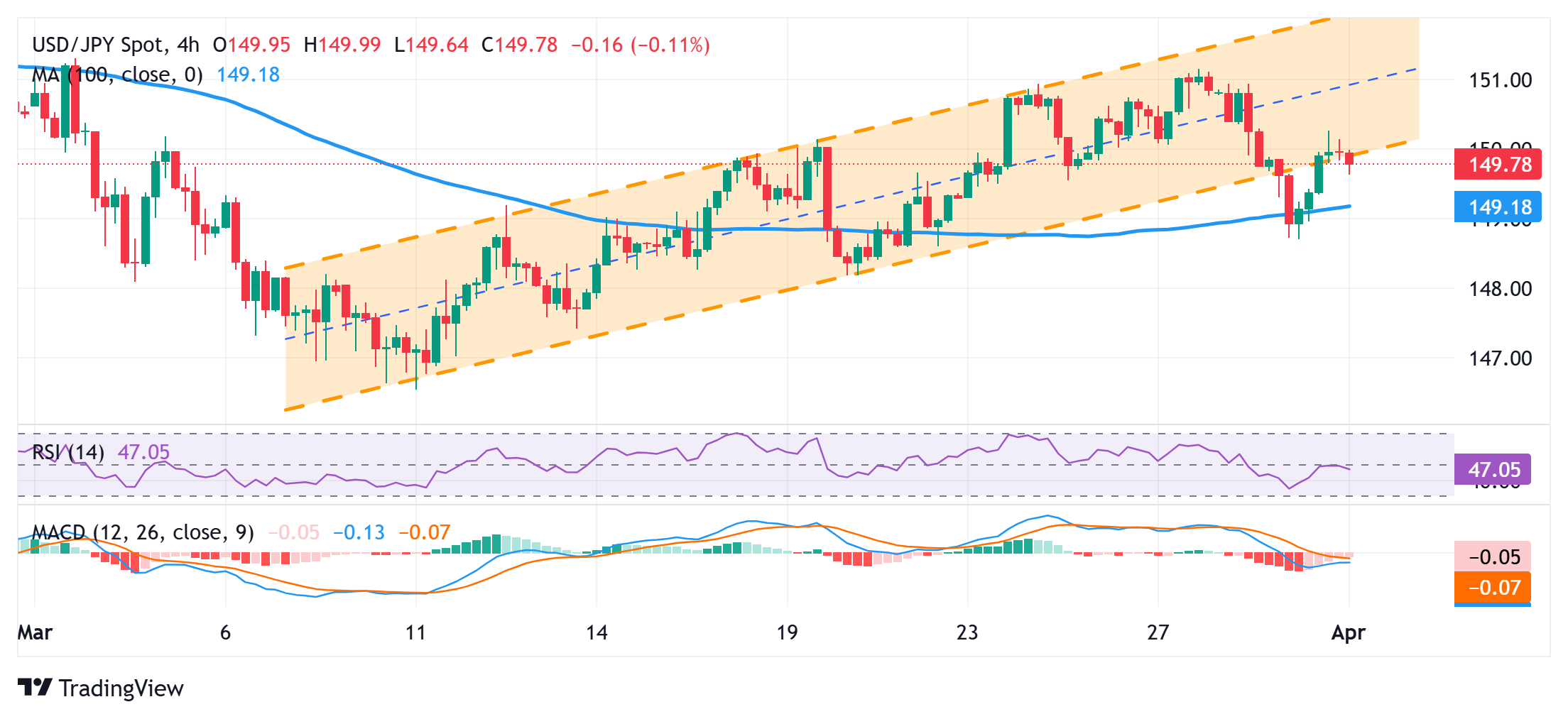Image resolution: width=1568 pixels, height=719 pixels.
Task: Click the 11 date marker on time axis
Action: tap(415, 632)
